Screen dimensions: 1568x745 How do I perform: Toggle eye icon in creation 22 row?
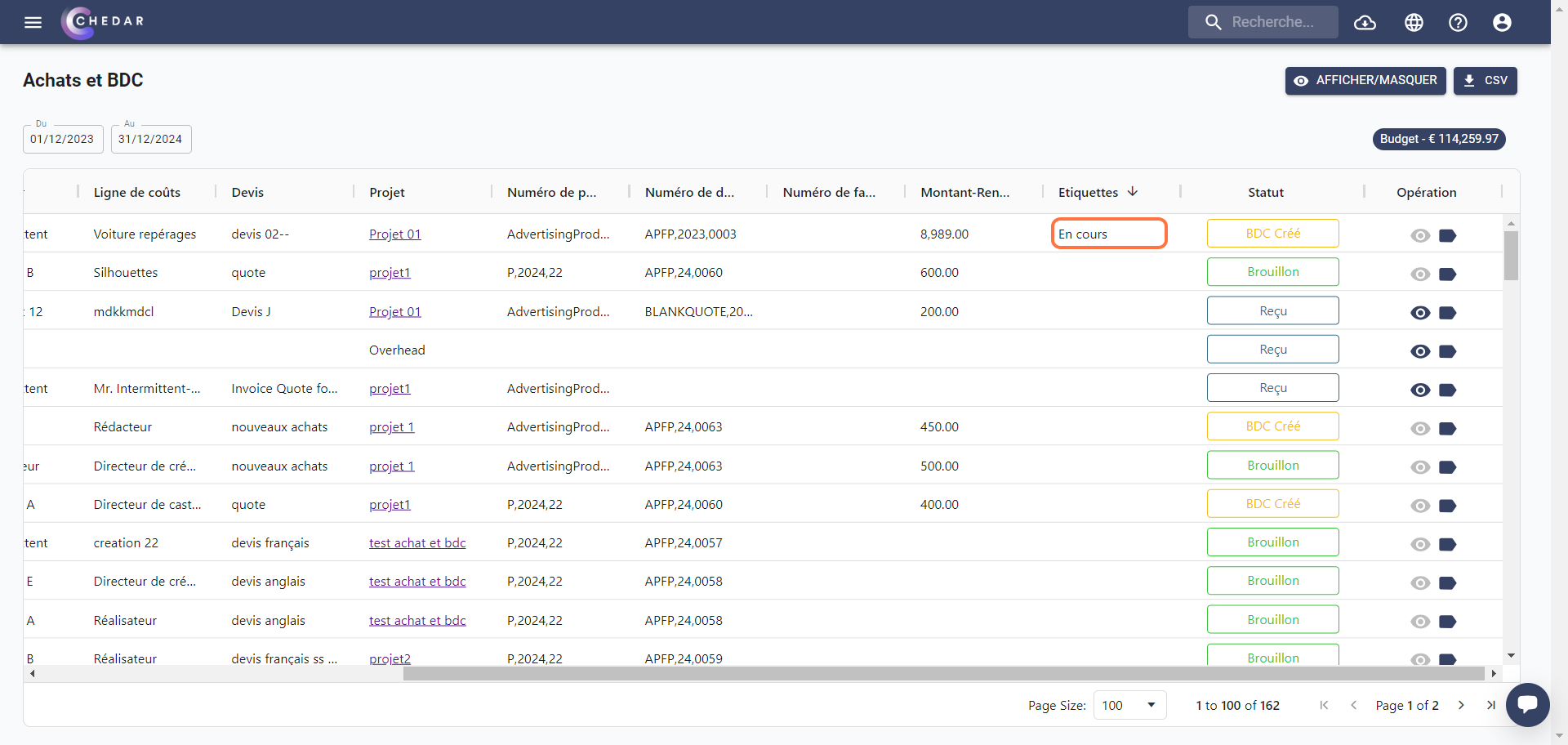(x=1420, y=544)
